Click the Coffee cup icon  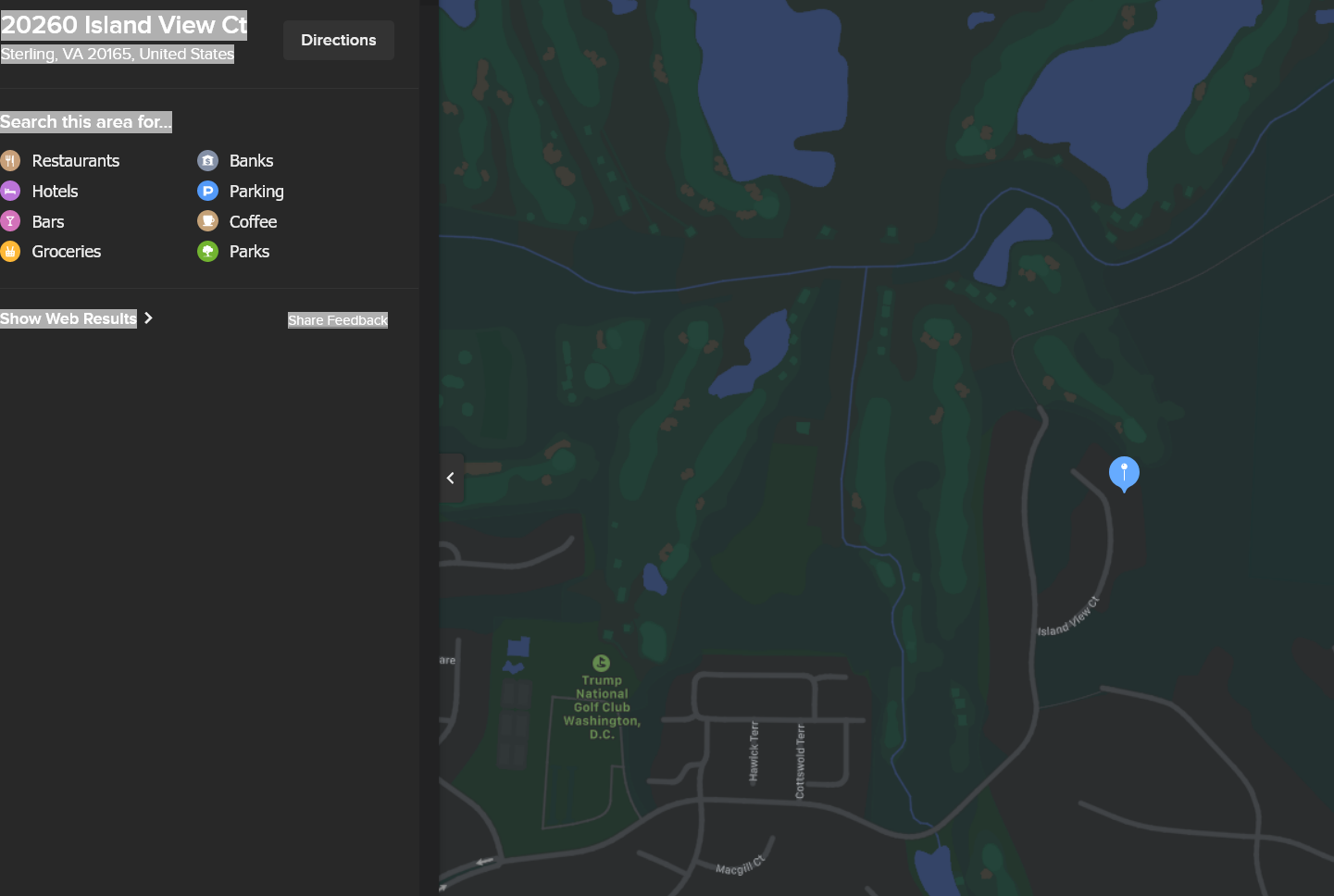[208, 221]
